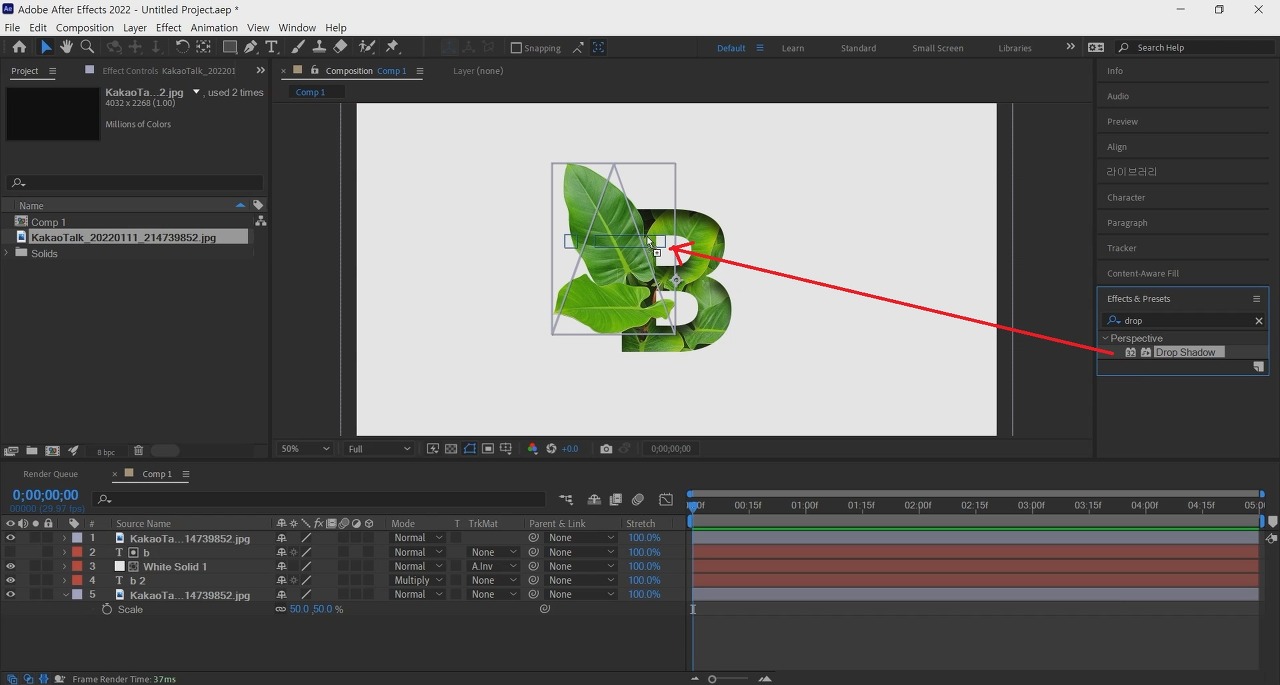Open Region of Interest control
The image size is (1280, 685).
tap(488, 449)
